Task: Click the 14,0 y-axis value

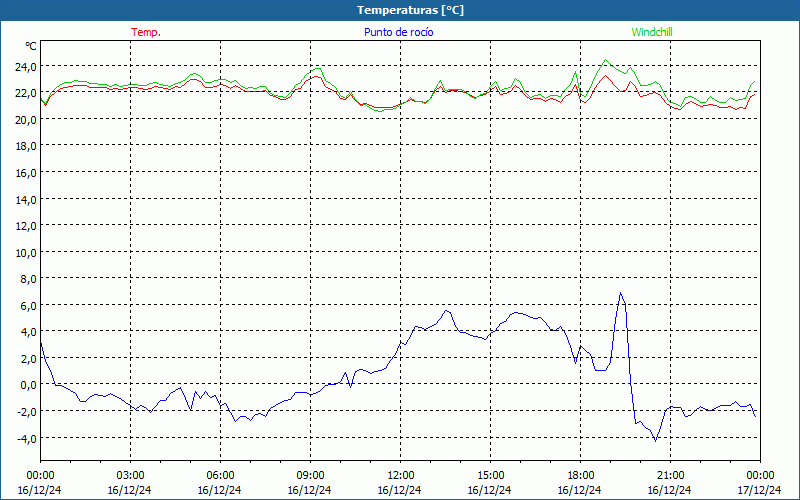Action: click(x=26, y=199)
